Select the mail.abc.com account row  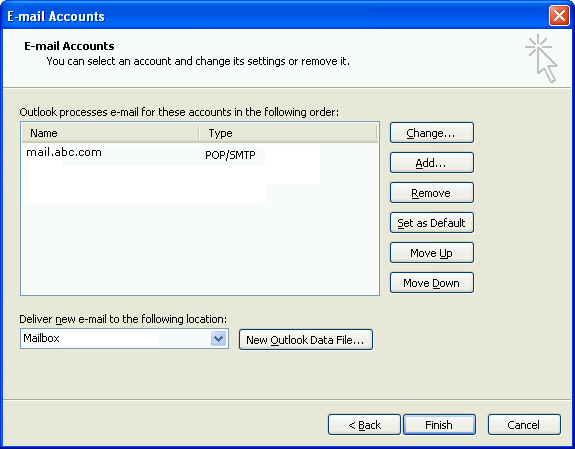click(x=200, y=153)
